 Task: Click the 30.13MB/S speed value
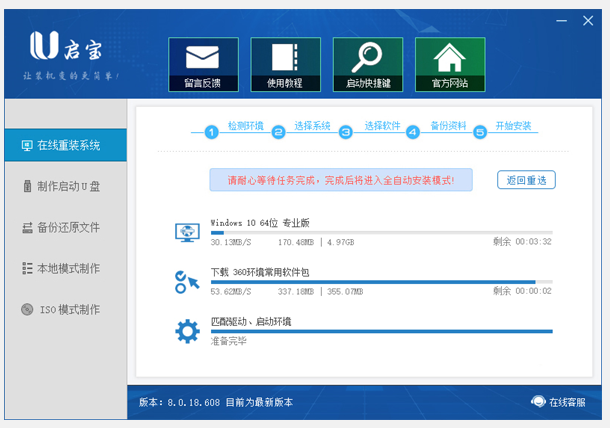[x=231, y=242]
